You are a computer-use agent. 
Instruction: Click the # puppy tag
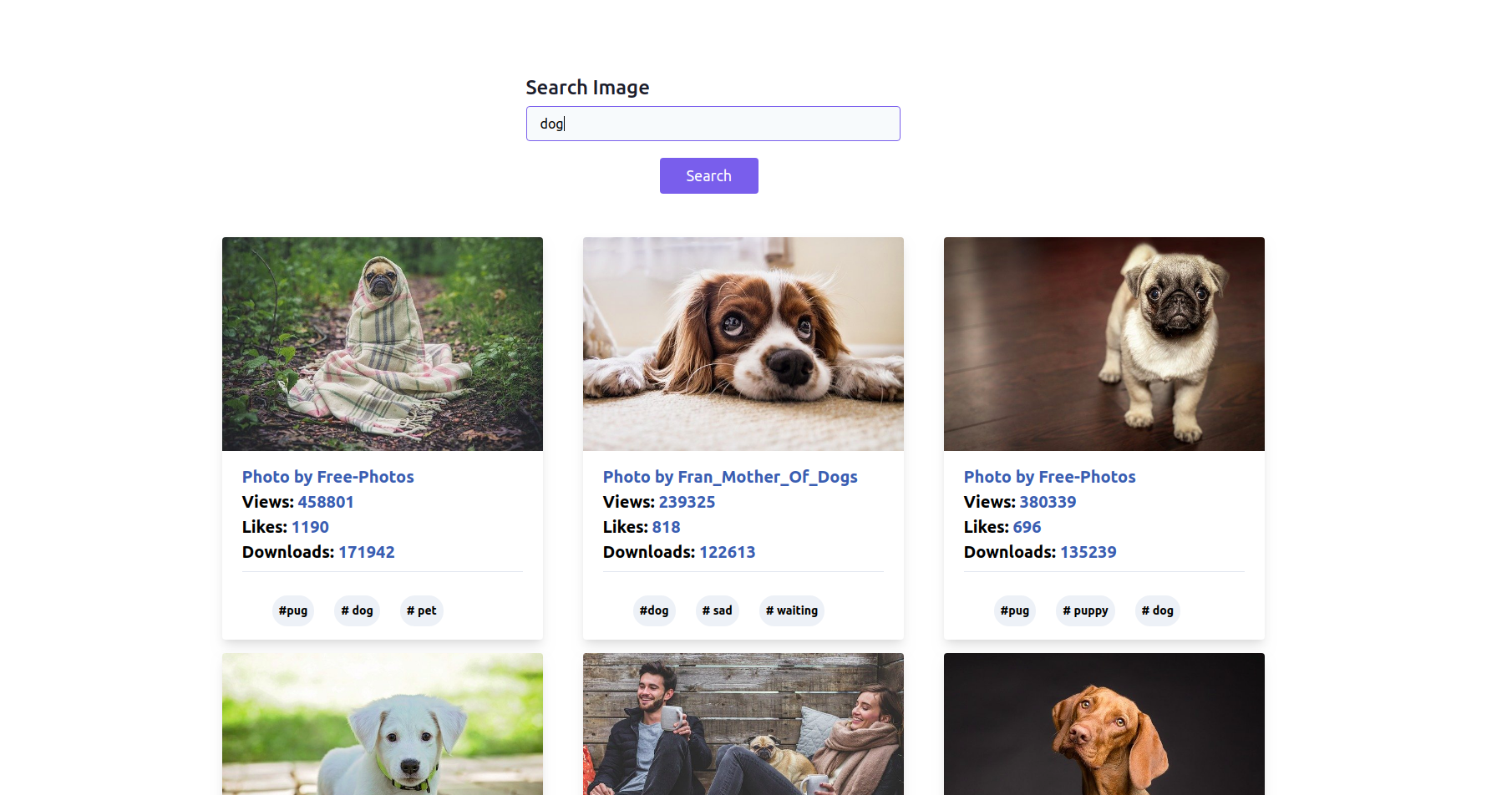[x=1086, y=610]
